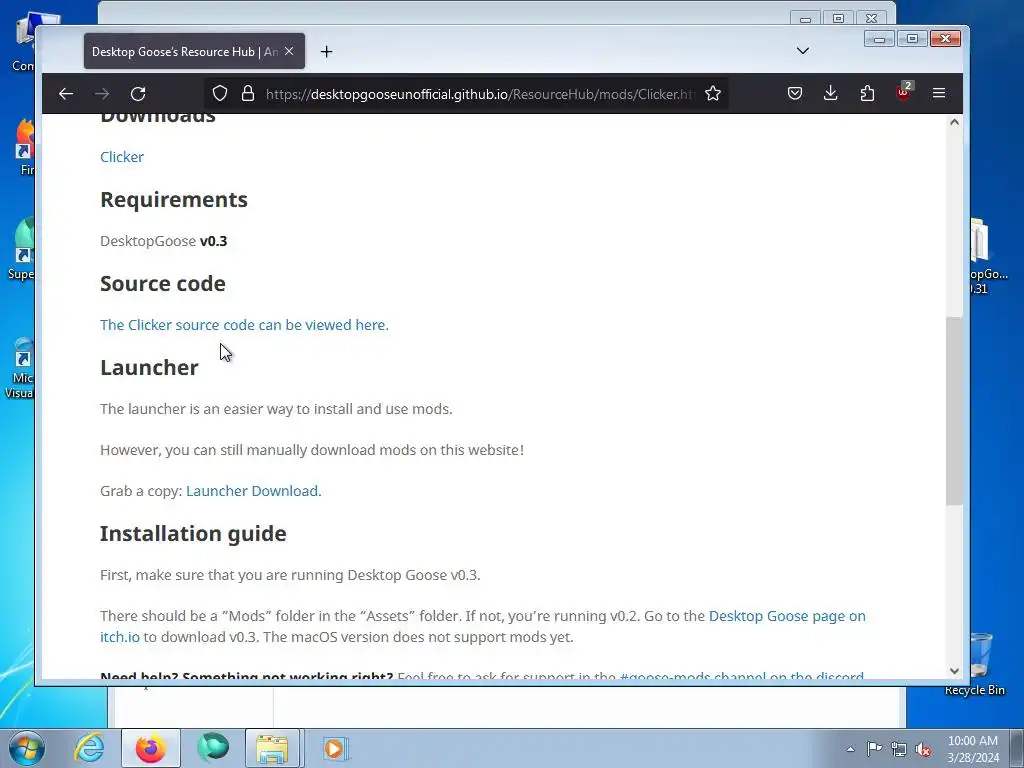The image size is (1024, 768).
Task: Open the green round taskbar application
Action: pos(213,748)
